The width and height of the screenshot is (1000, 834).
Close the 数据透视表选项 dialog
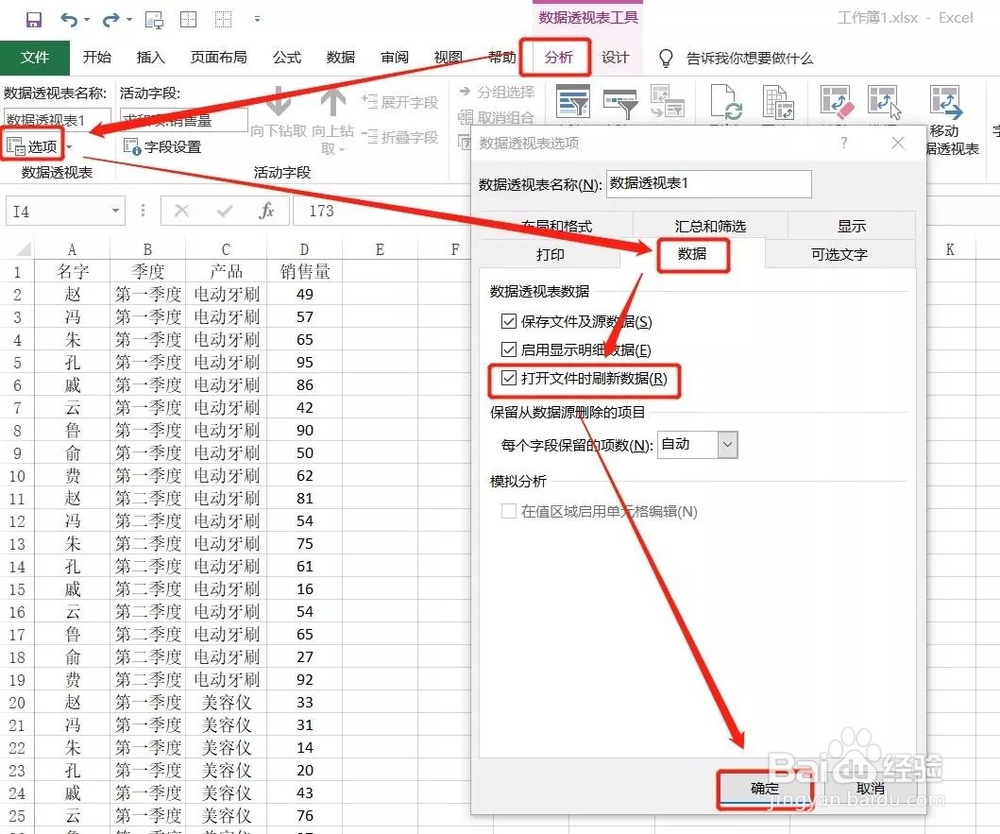click(x=898, y=143)
